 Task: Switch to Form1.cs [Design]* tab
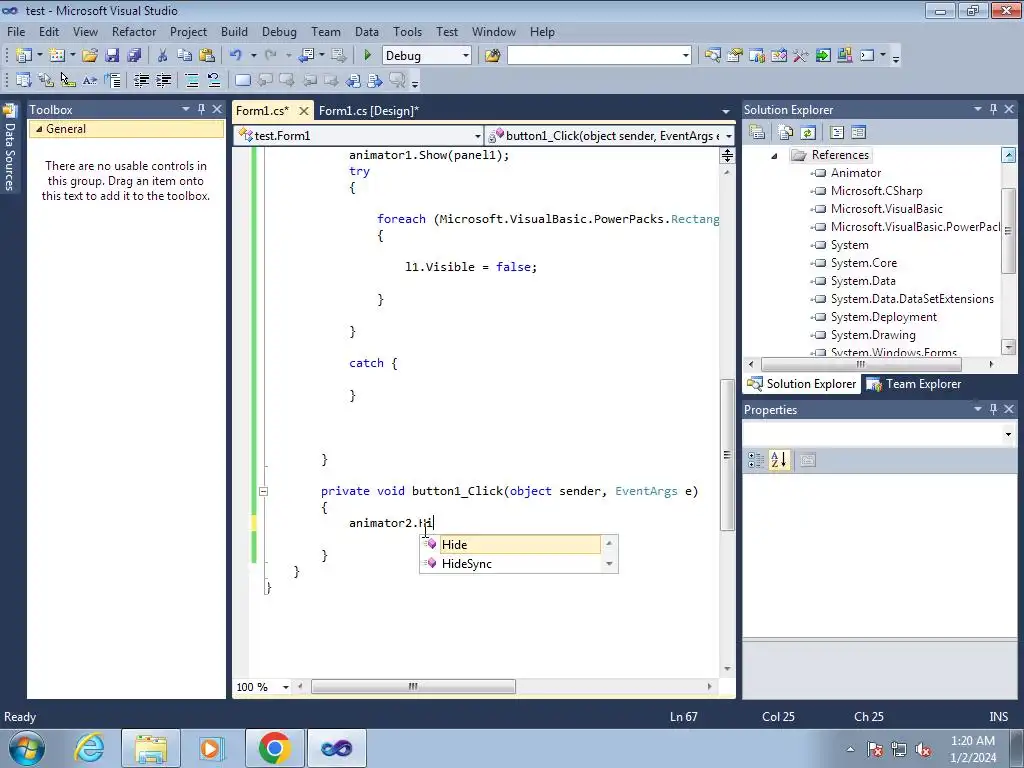(x=369, y=111)
